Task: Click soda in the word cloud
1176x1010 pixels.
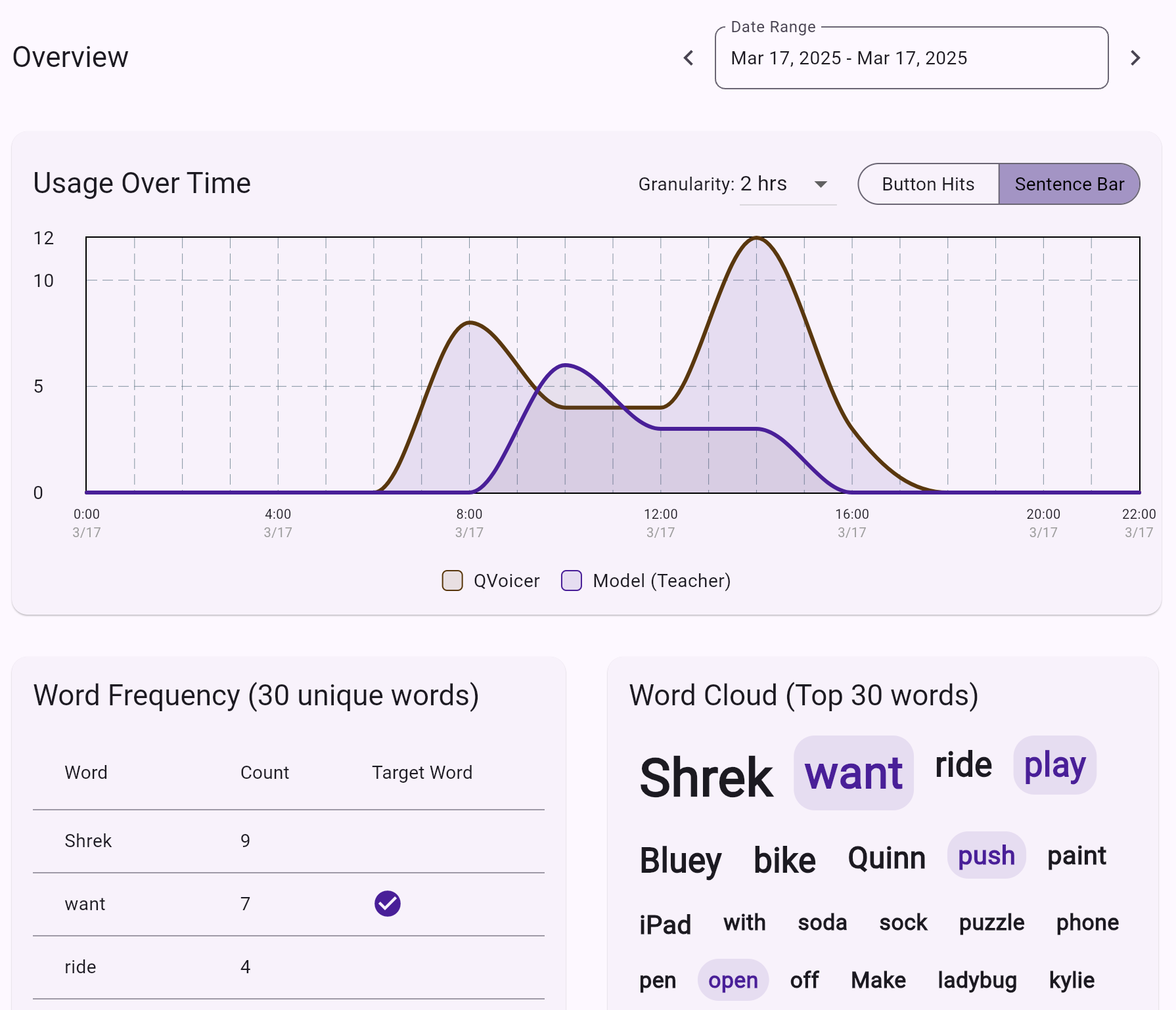Action: (823, 923)
